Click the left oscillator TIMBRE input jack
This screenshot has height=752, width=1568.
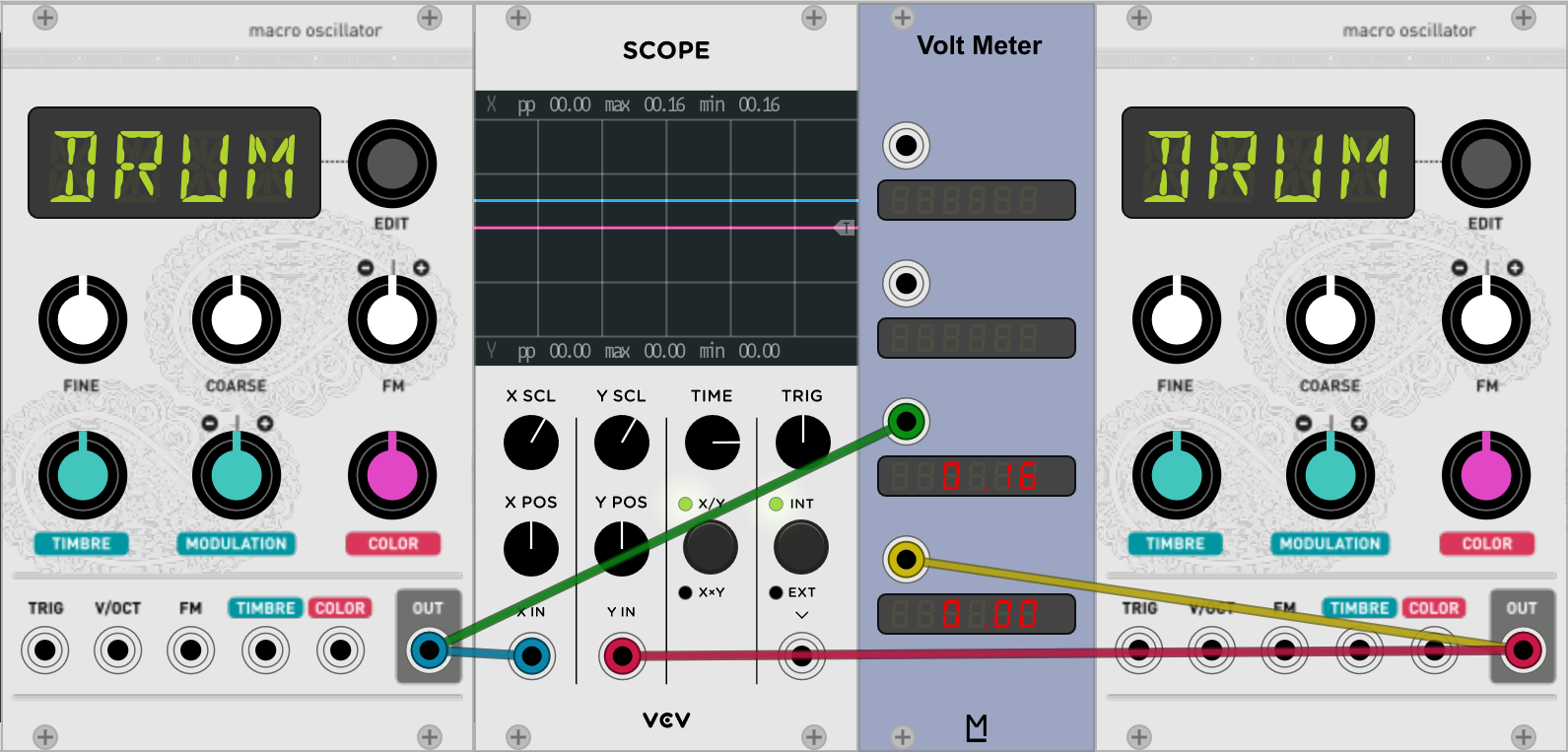pyautogui.click(x=266, y=650)
